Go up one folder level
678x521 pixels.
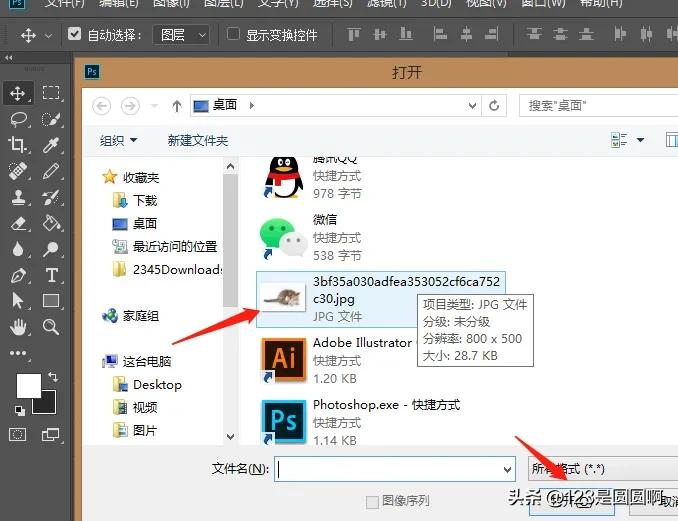176,105
